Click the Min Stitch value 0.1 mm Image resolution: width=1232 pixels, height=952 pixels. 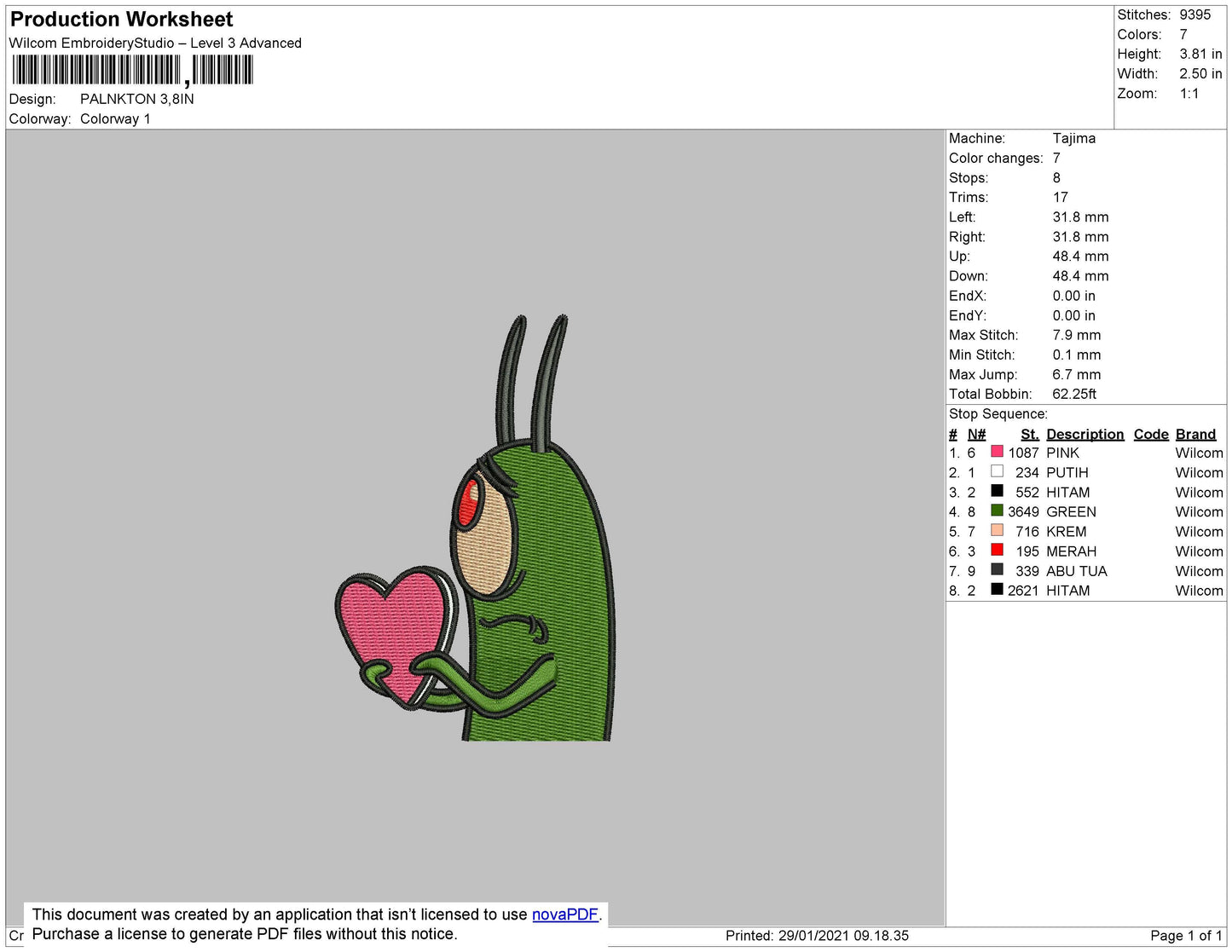pyautogui.click(x=1077, y=355)
